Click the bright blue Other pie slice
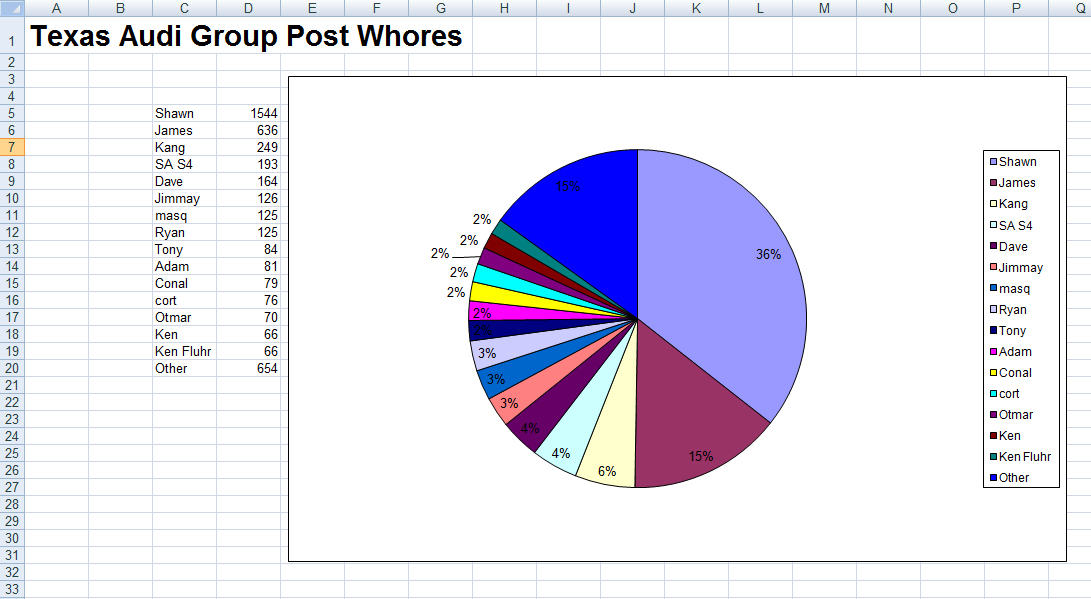1091x599 pixels. [x=591, y=230]
